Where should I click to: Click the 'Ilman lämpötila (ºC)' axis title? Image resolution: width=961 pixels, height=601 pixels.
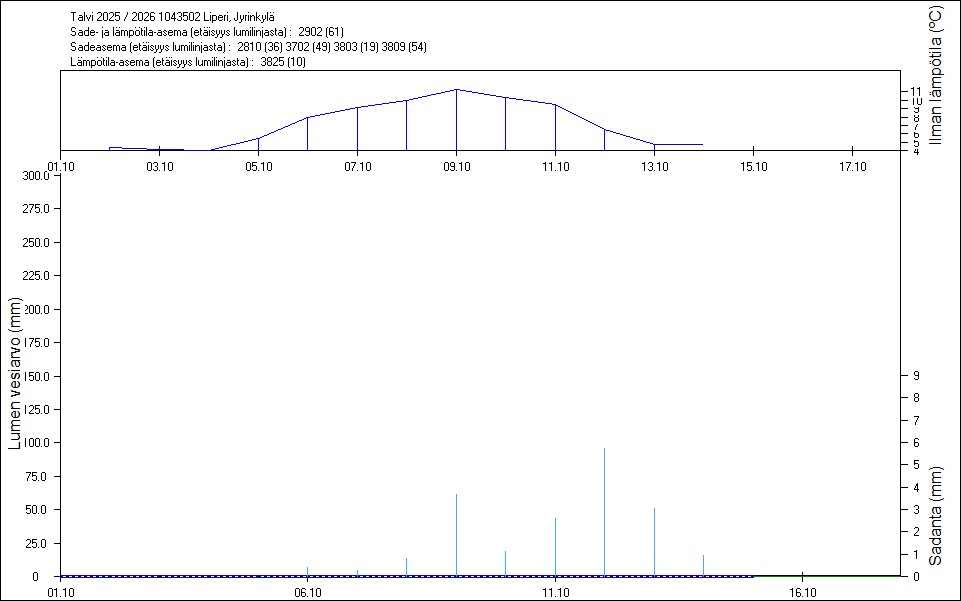tap(935, 76)
